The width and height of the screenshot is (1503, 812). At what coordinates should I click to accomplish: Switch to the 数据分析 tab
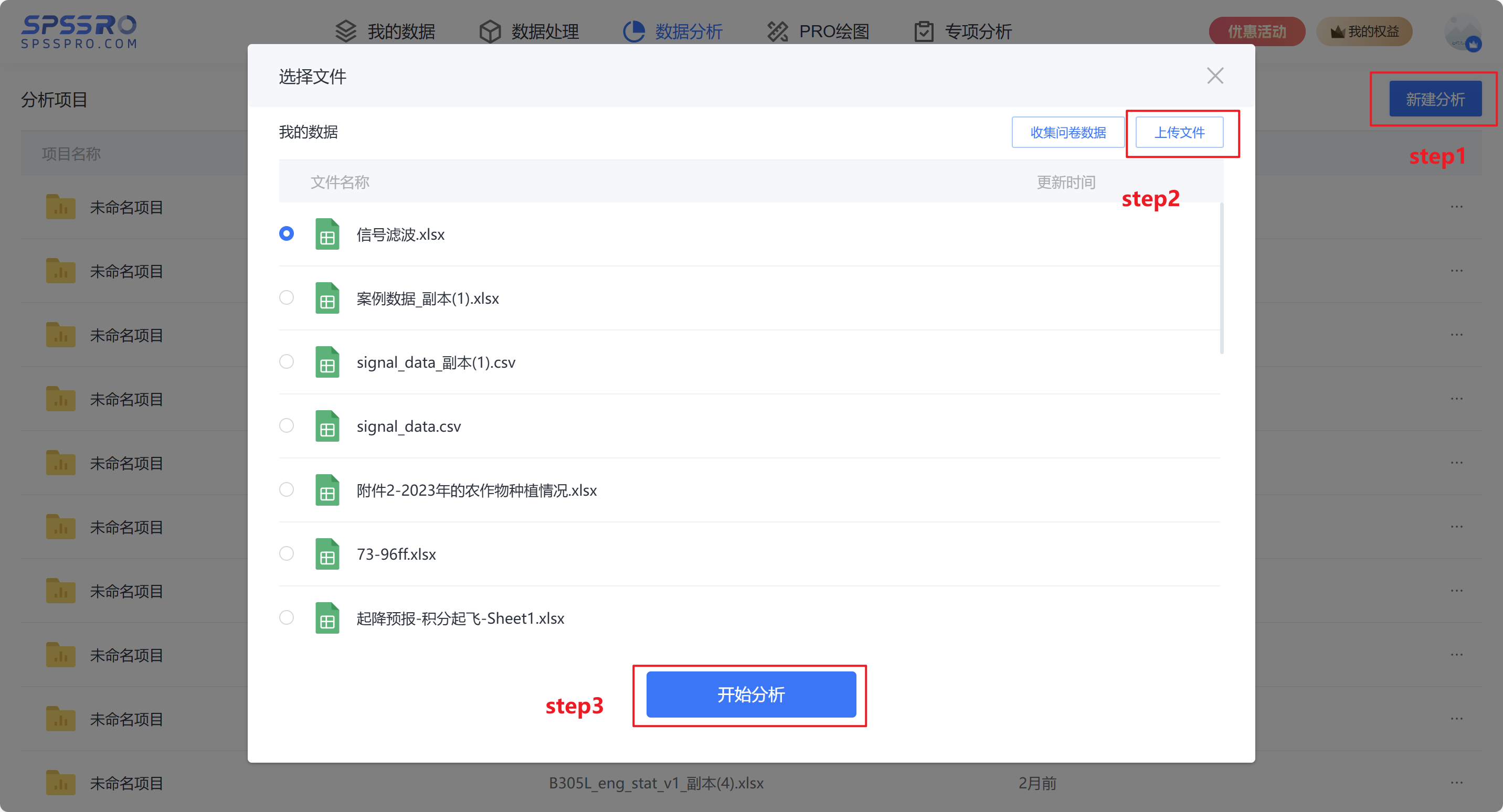point(673,31)
